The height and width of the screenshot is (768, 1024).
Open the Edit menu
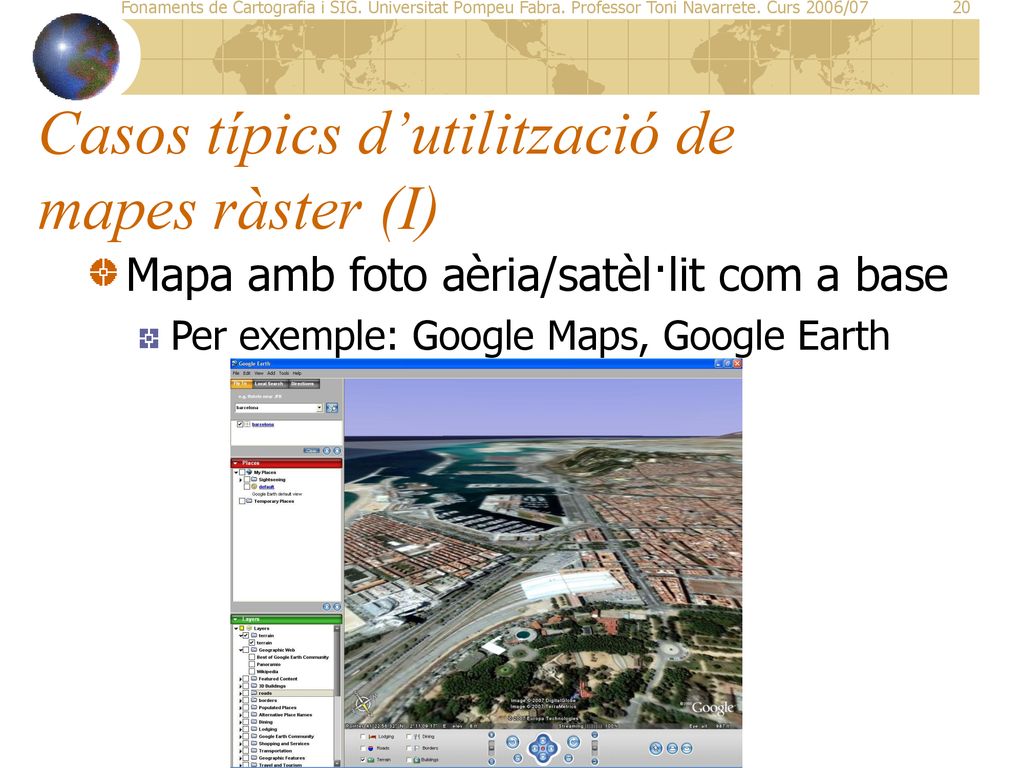coord(246,373)
